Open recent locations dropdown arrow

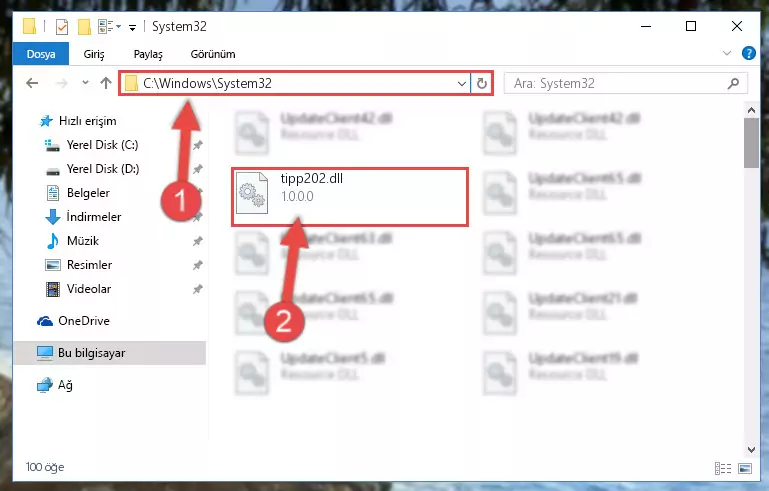pyautogui.click(x=85, y=82)
